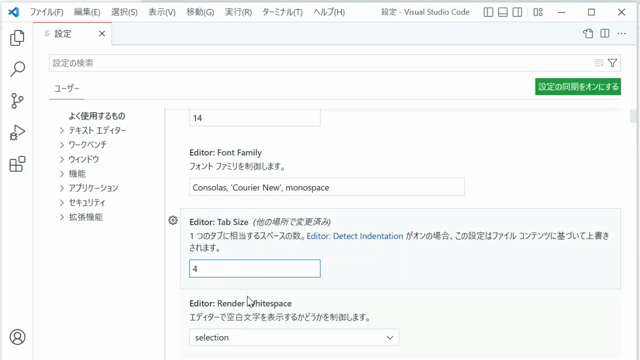640x360 pixels.
Task: Open the Extensions view
Action: coord(17,164)
